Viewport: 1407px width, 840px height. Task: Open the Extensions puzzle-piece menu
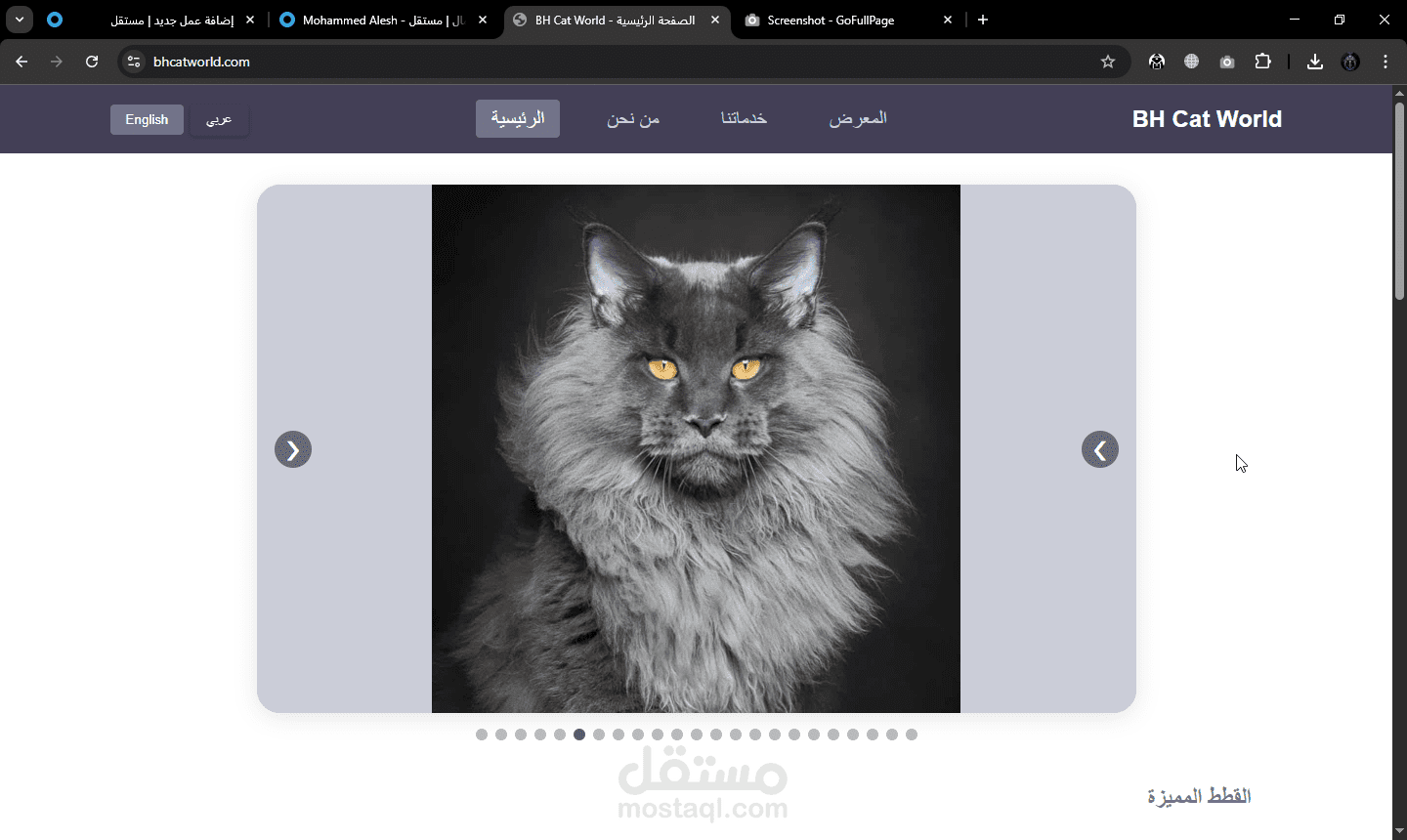coord(1262,62)
